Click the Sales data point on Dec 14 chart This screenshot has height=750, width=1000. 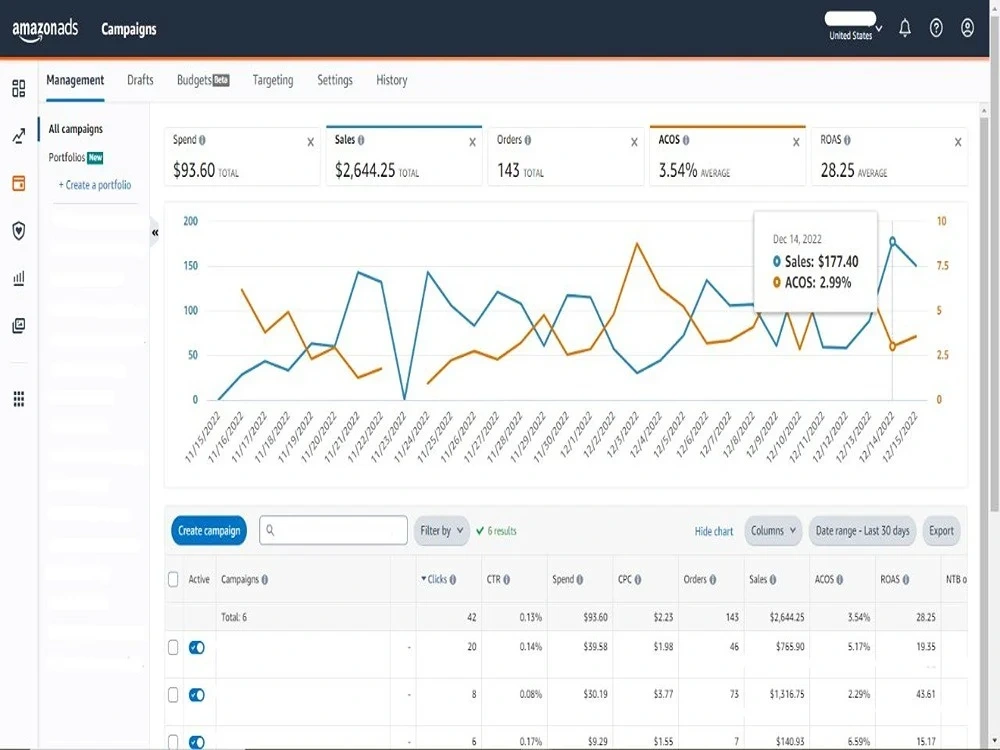(x=892, y=242)
